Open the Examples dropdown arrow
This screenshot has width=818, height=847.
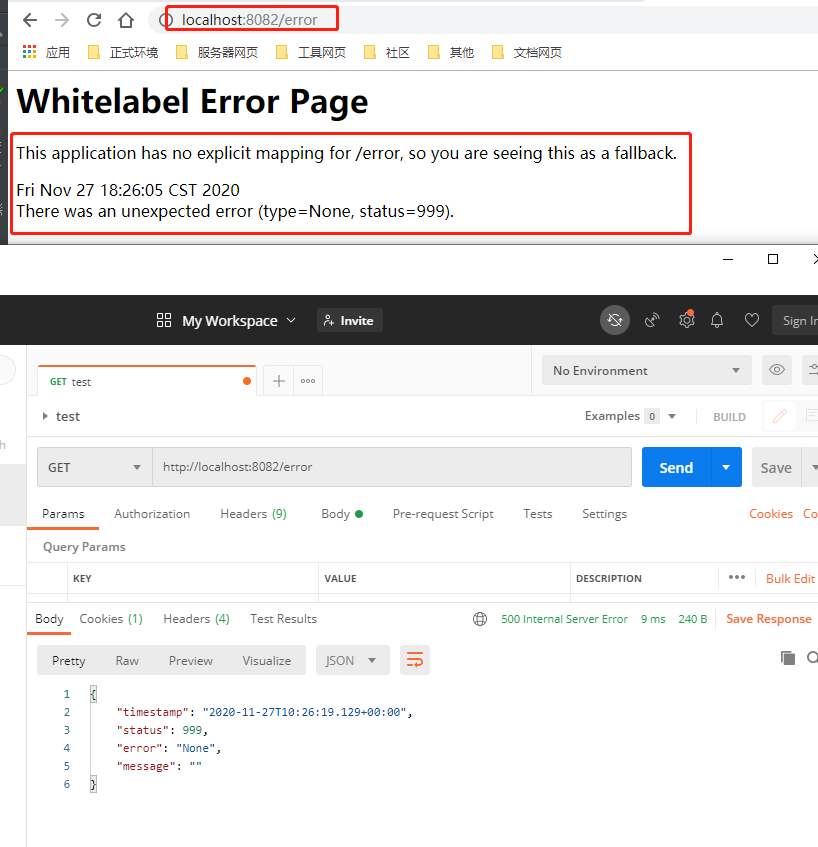pos(672,416)
